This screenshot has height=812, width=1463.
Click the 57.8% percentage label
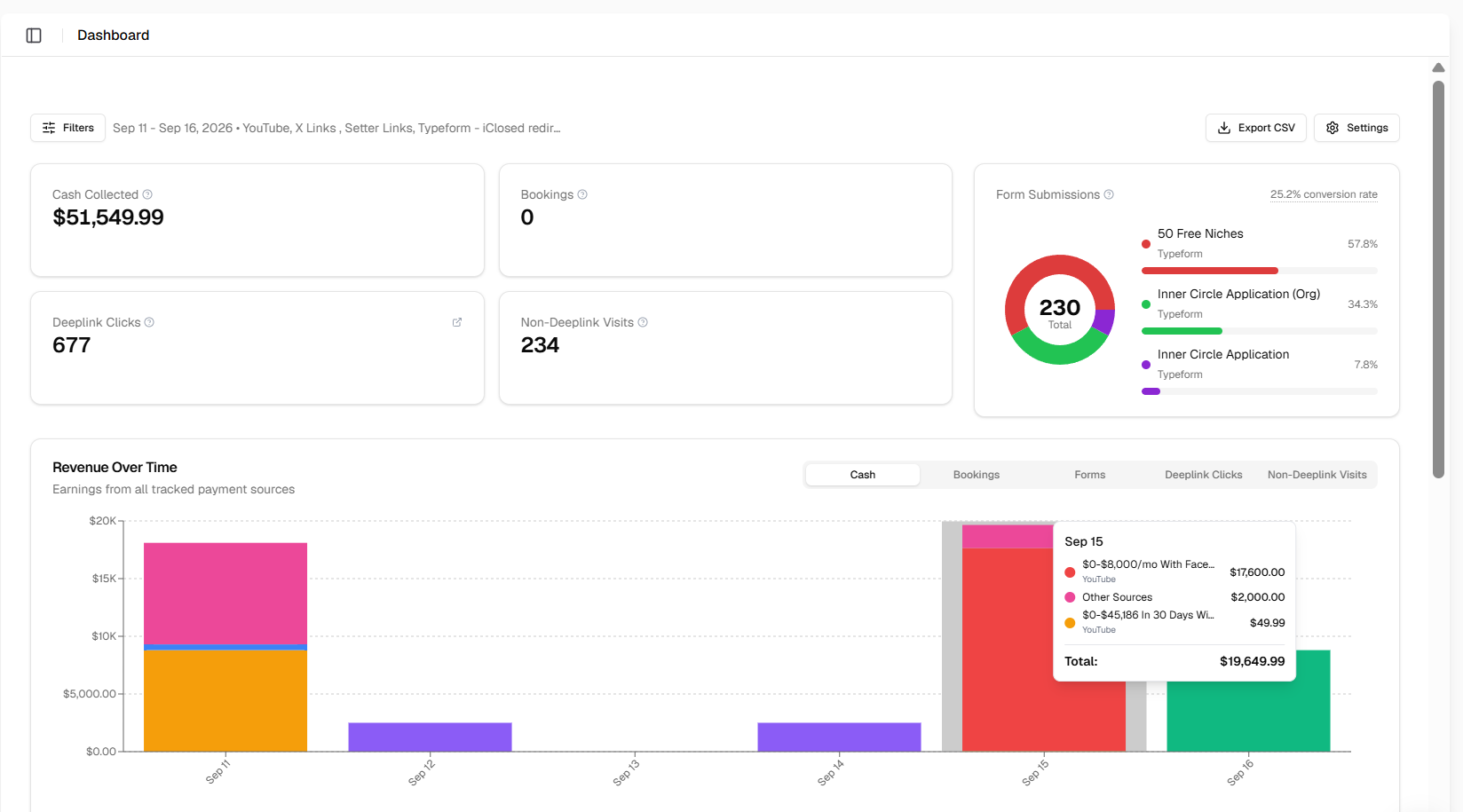pos(1363,244)
